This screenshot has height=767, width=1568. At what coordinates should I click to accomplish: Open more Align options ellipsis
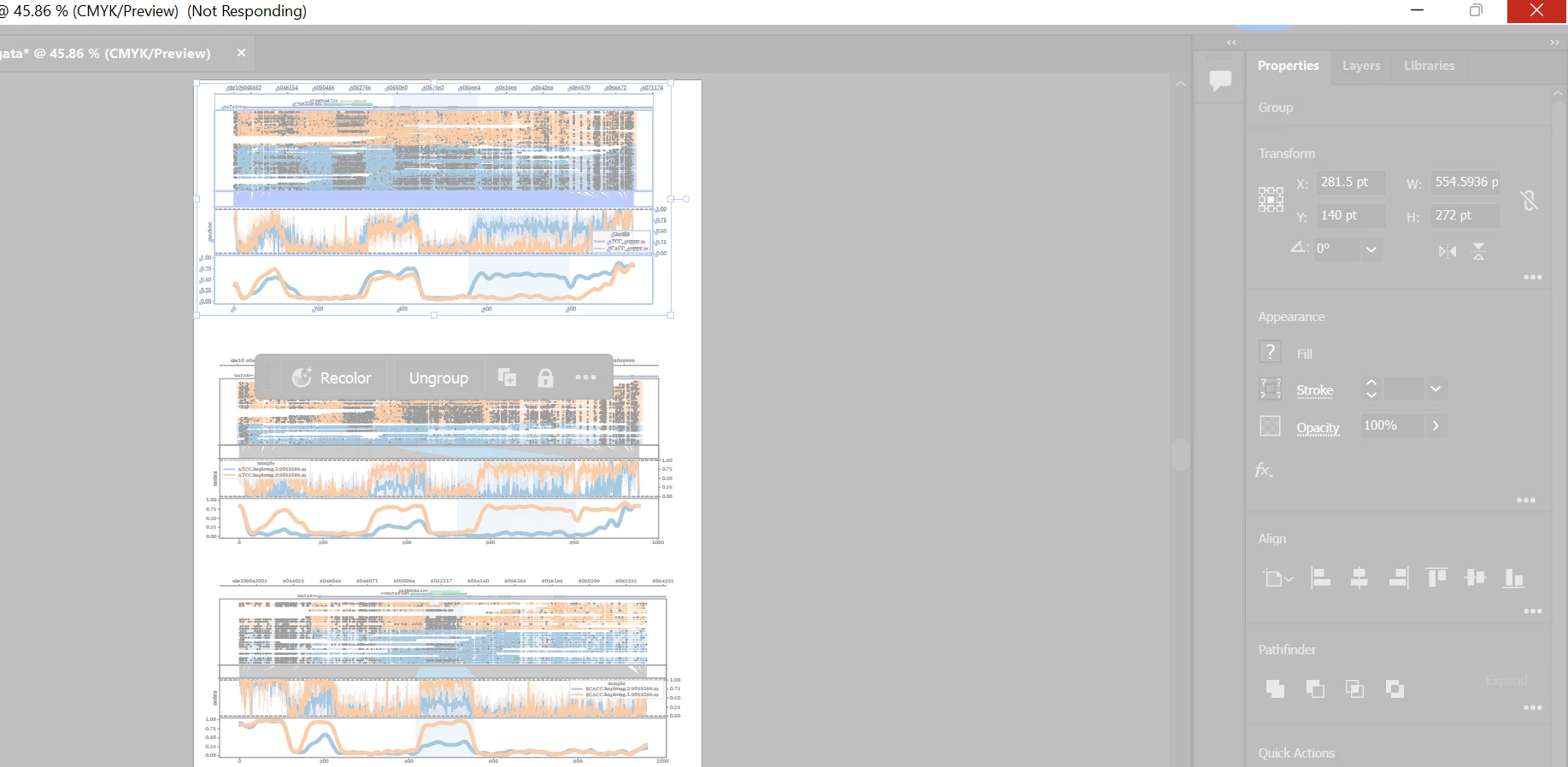coord(1533,612)
